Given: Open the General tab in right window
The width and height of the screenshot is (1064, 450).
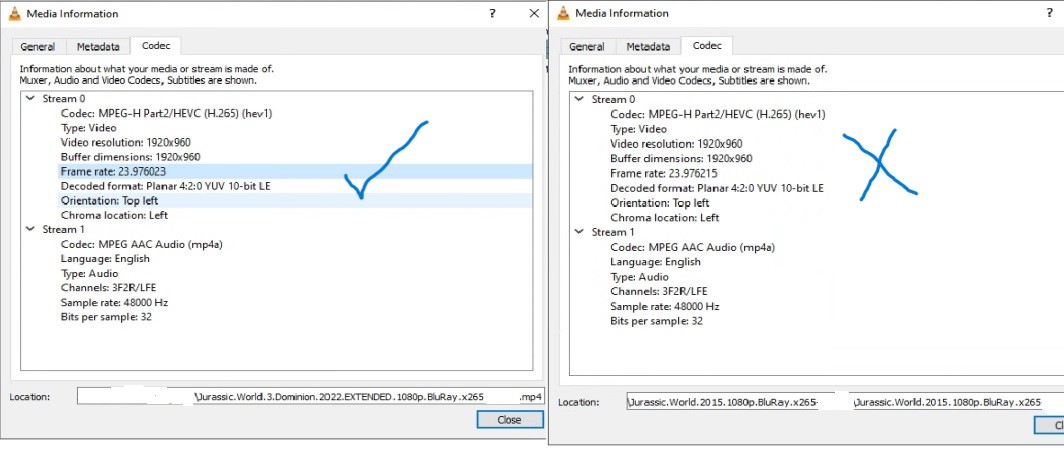Looking at the screenshot, I should pos(587,47).
